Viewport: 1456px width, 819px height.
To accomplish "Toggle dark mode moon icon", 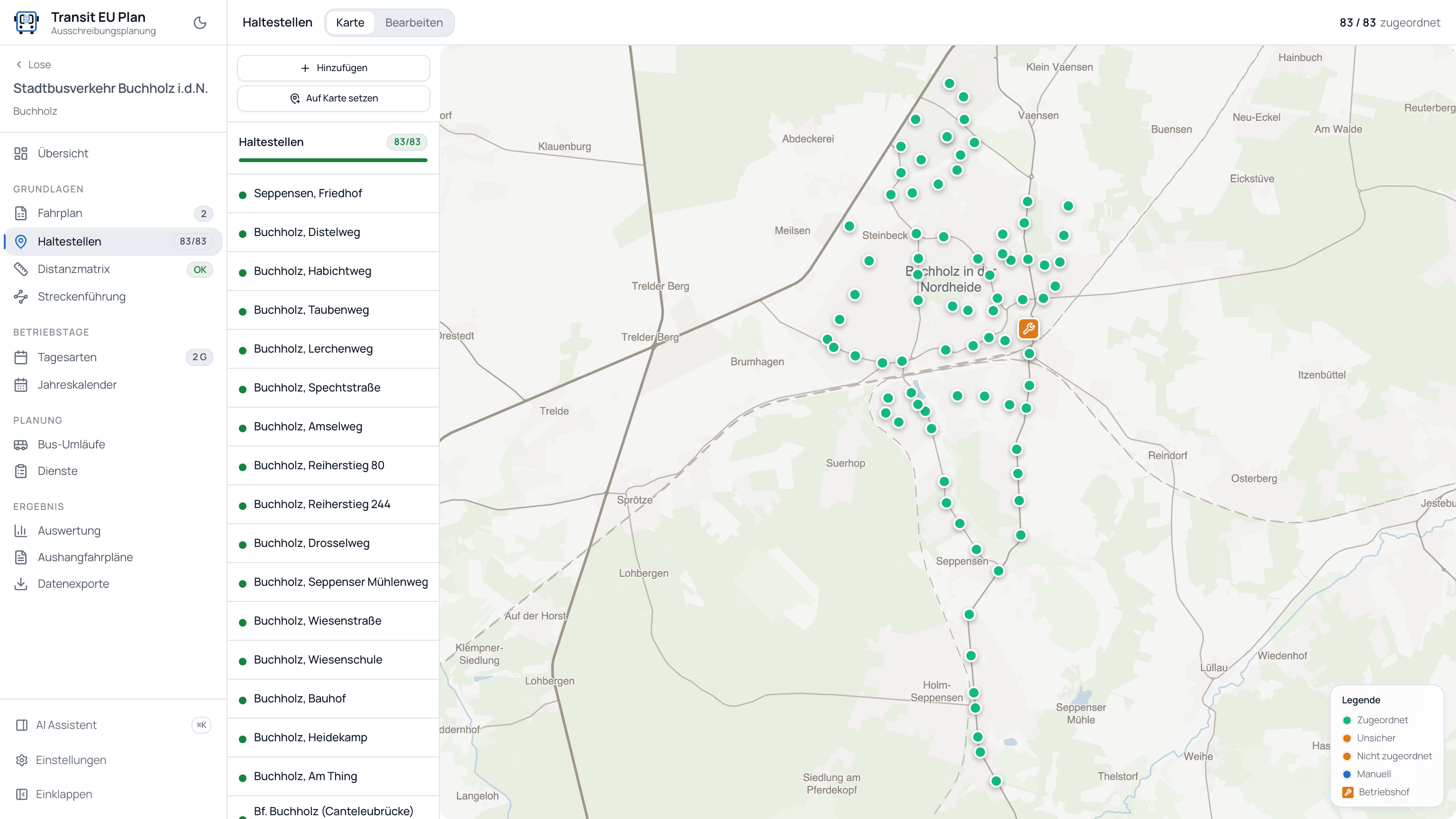I will click(200, 23).
